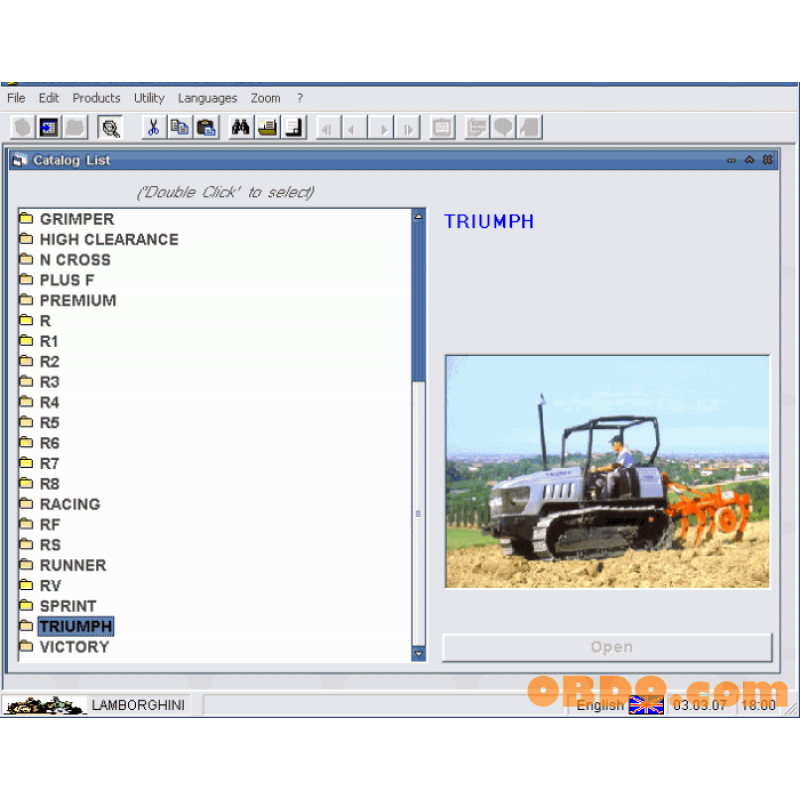Select the R8 catalog folder
This screenshot has height=800, width=800.
(x=39, y=484)
